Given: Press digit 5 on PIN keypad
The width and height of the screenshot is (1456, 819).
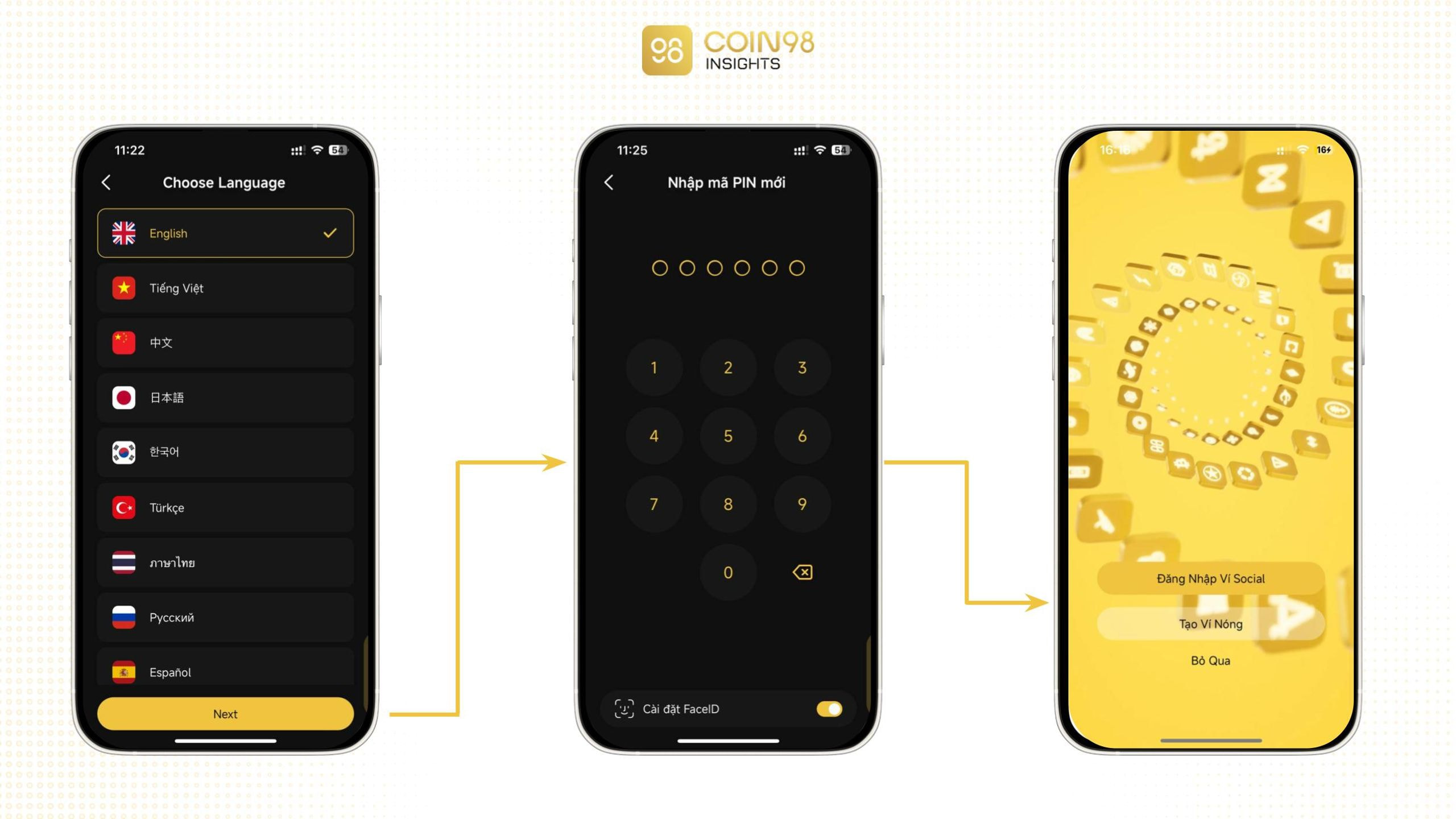Looking at the screenshot, I should tap(728, 436).
